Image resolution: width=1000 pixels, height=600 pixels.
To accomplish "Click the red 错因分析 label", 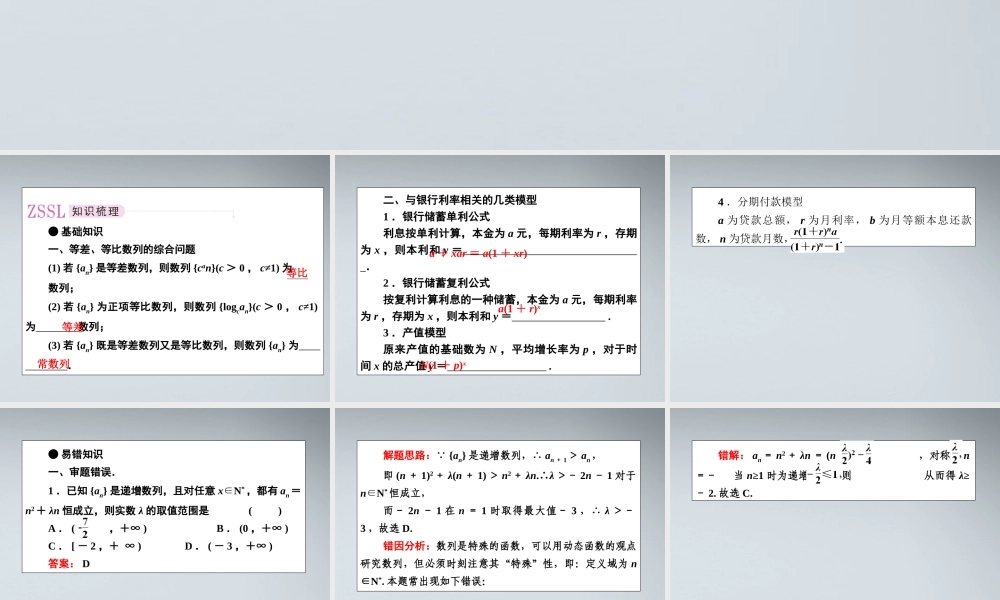I will point(407,546).
